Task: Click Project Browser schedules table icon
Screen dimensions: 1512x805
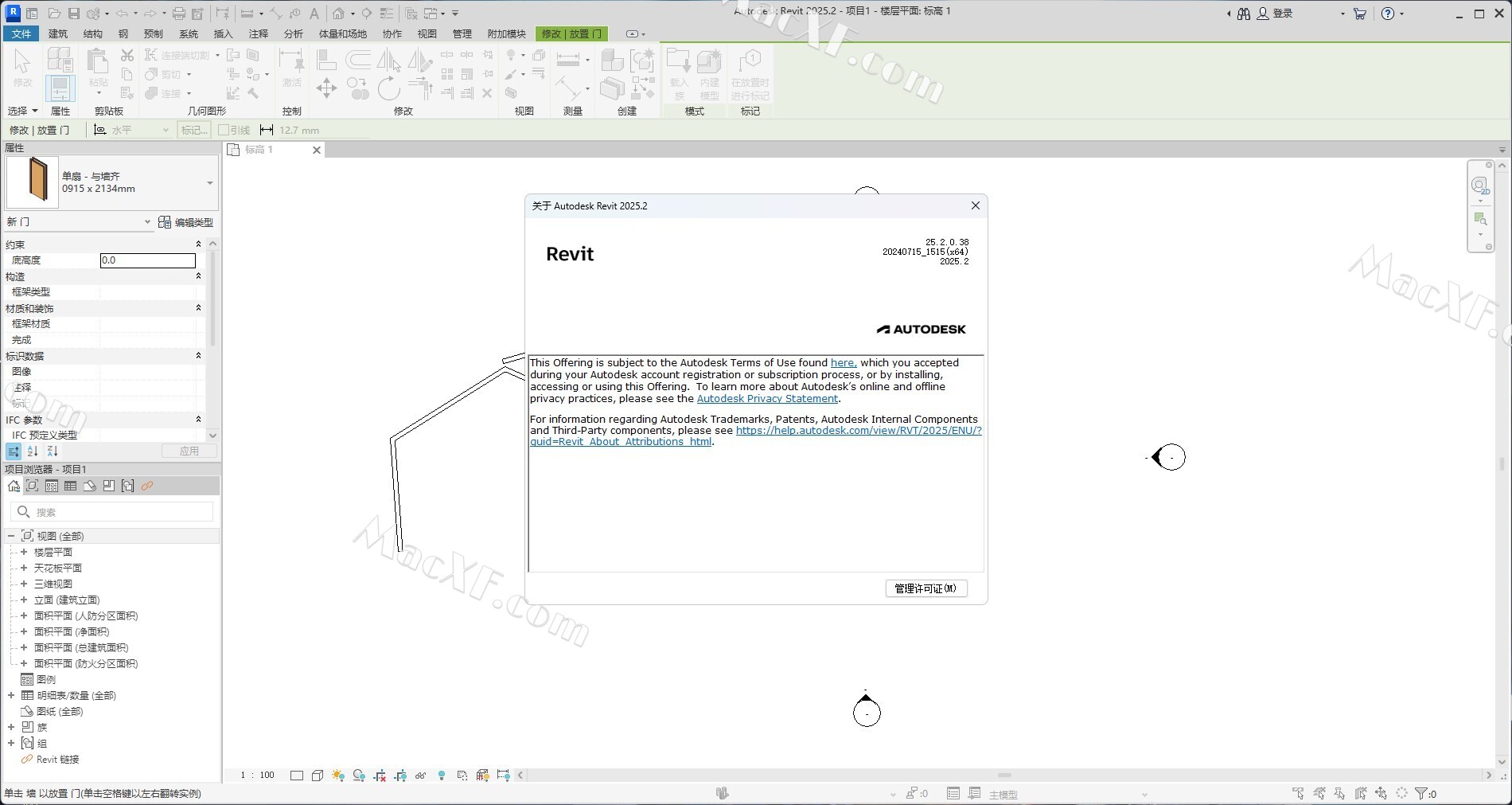Action: [70, 486]
